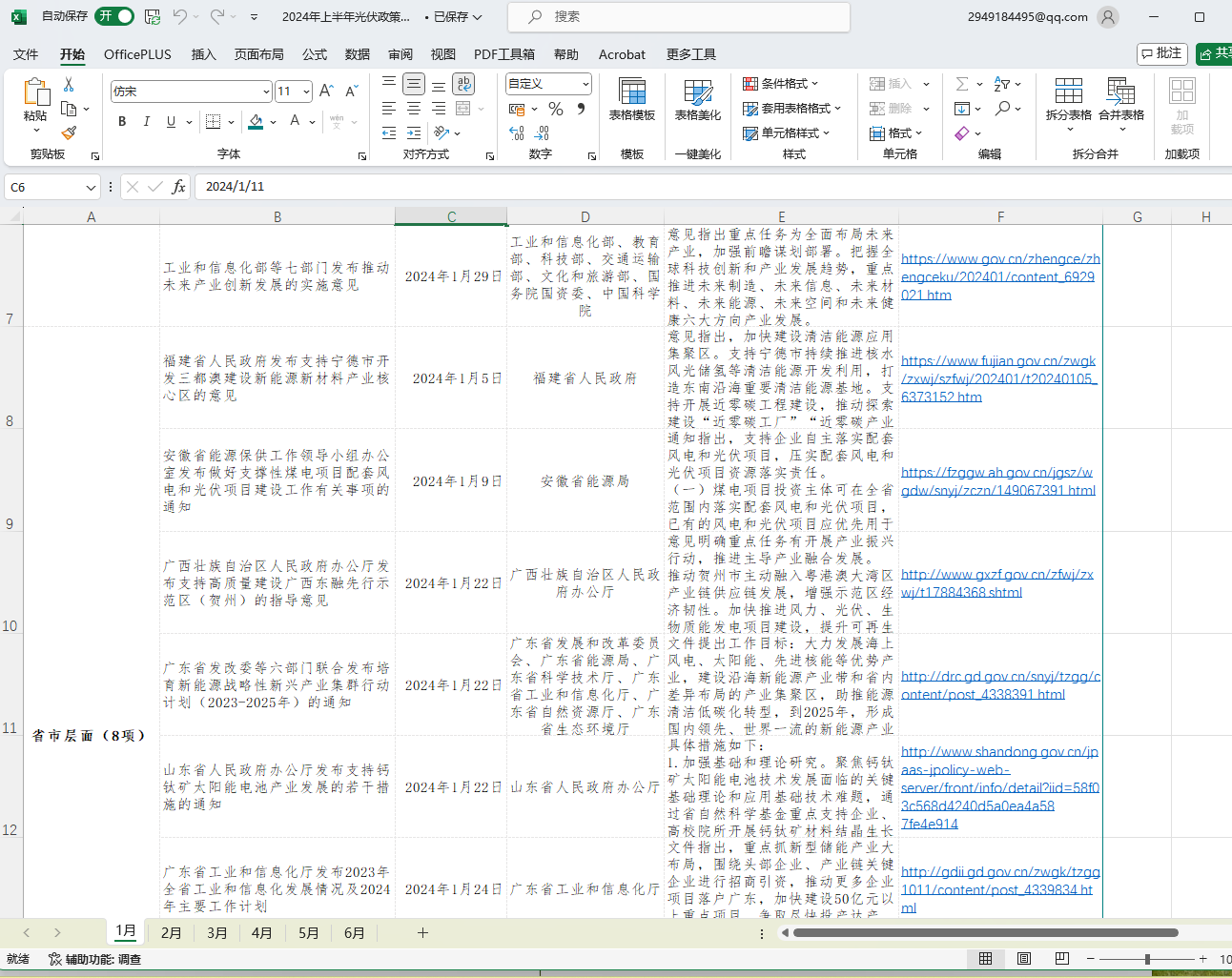
Task: Click the Undo arrow icon
Action: click(180, 16)
